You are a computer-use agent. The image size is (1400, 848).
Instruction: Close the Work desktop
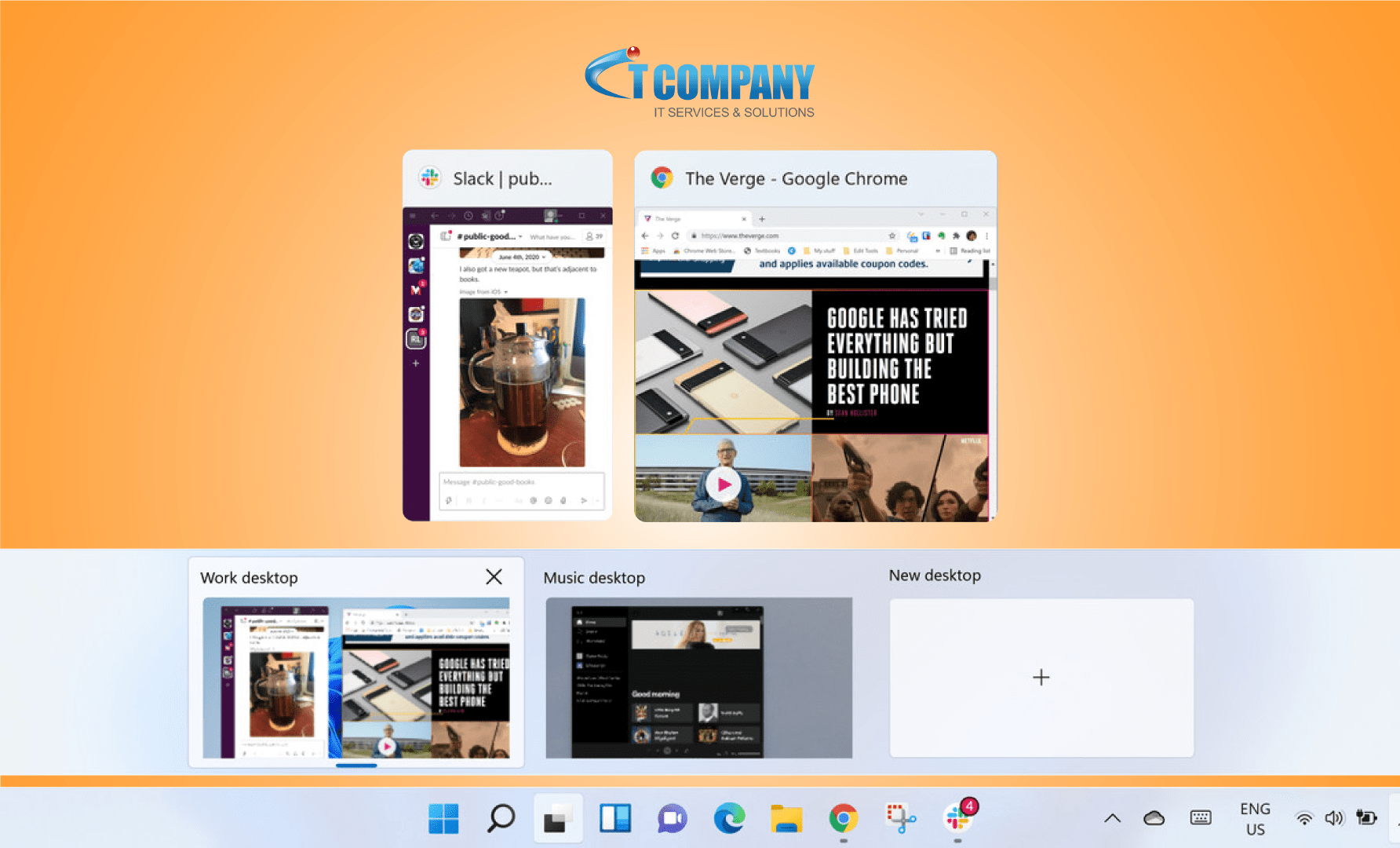coord(494,577)
